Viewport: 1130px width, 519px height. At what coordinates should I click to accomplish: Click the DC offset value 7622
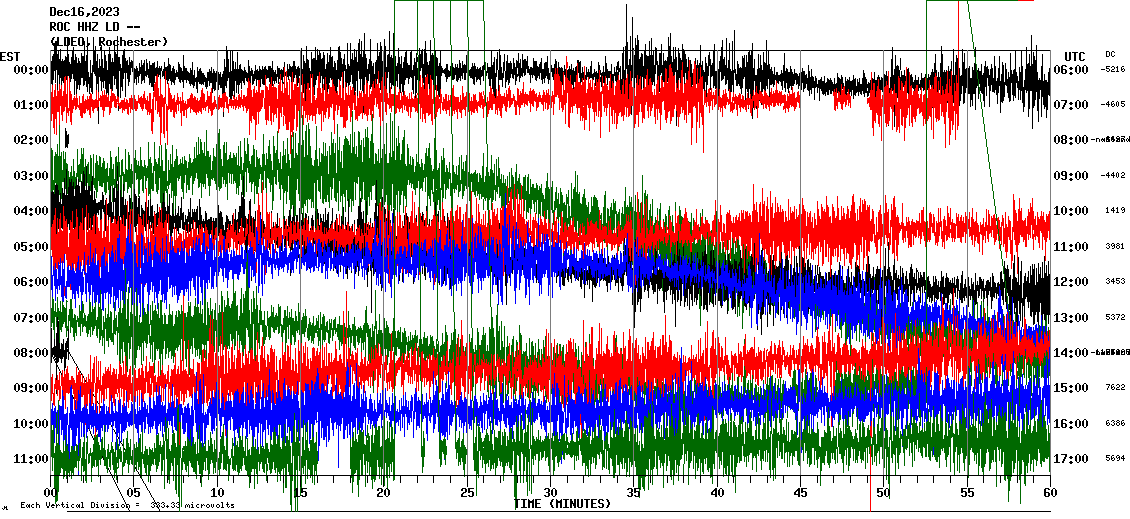tap(1115, 388)
